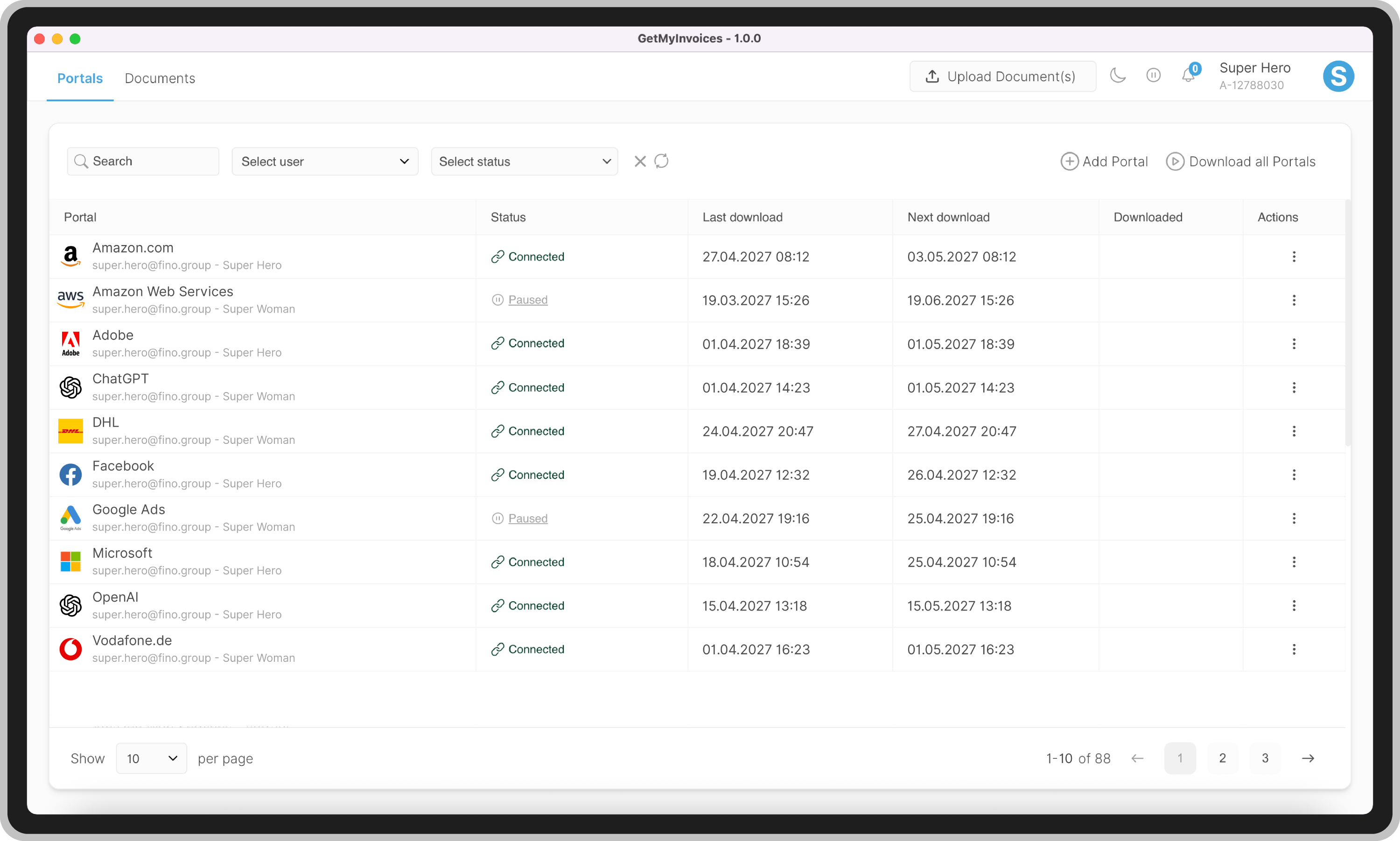Click Paused status link for Google Ads

point(527,519)
